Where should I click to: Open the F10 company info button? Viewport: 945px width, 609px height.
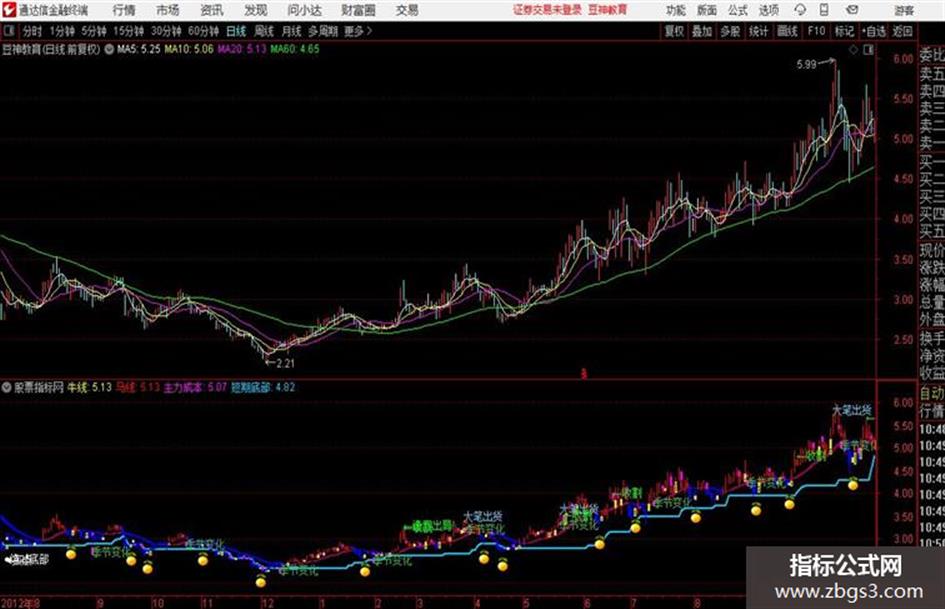[816, 31]
